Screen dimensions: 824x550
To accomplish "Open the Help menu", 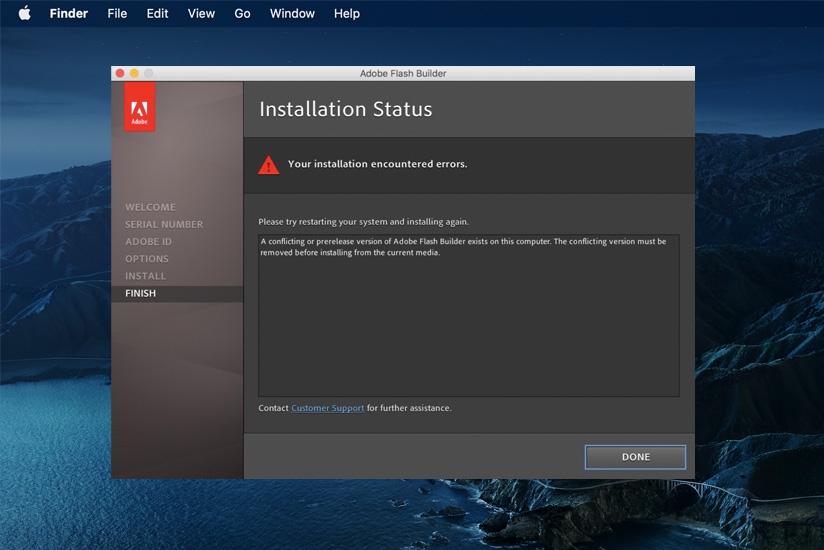I will coord(347,13).
